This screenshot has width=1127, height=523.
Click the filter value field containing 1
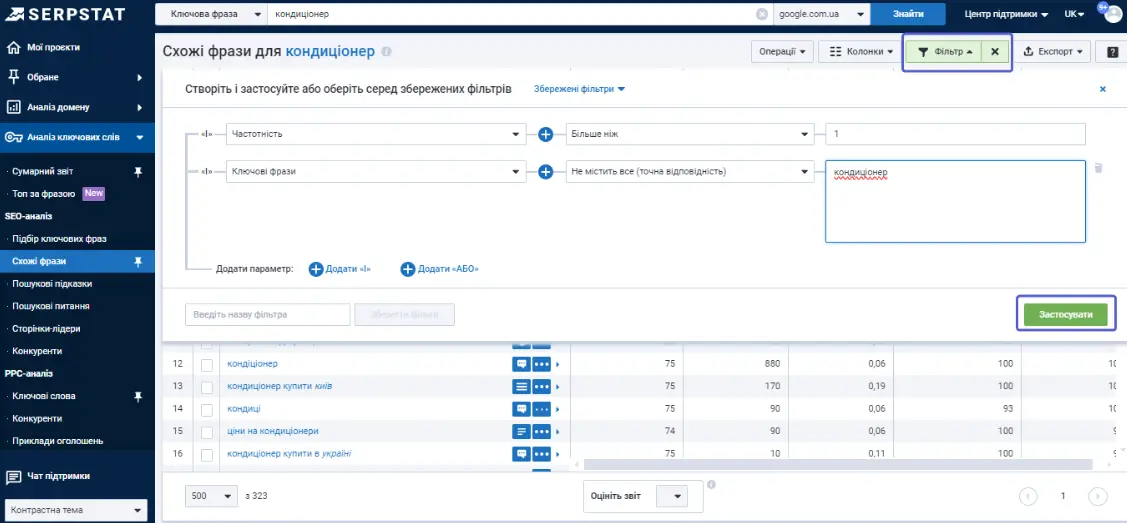click(955, 134)
